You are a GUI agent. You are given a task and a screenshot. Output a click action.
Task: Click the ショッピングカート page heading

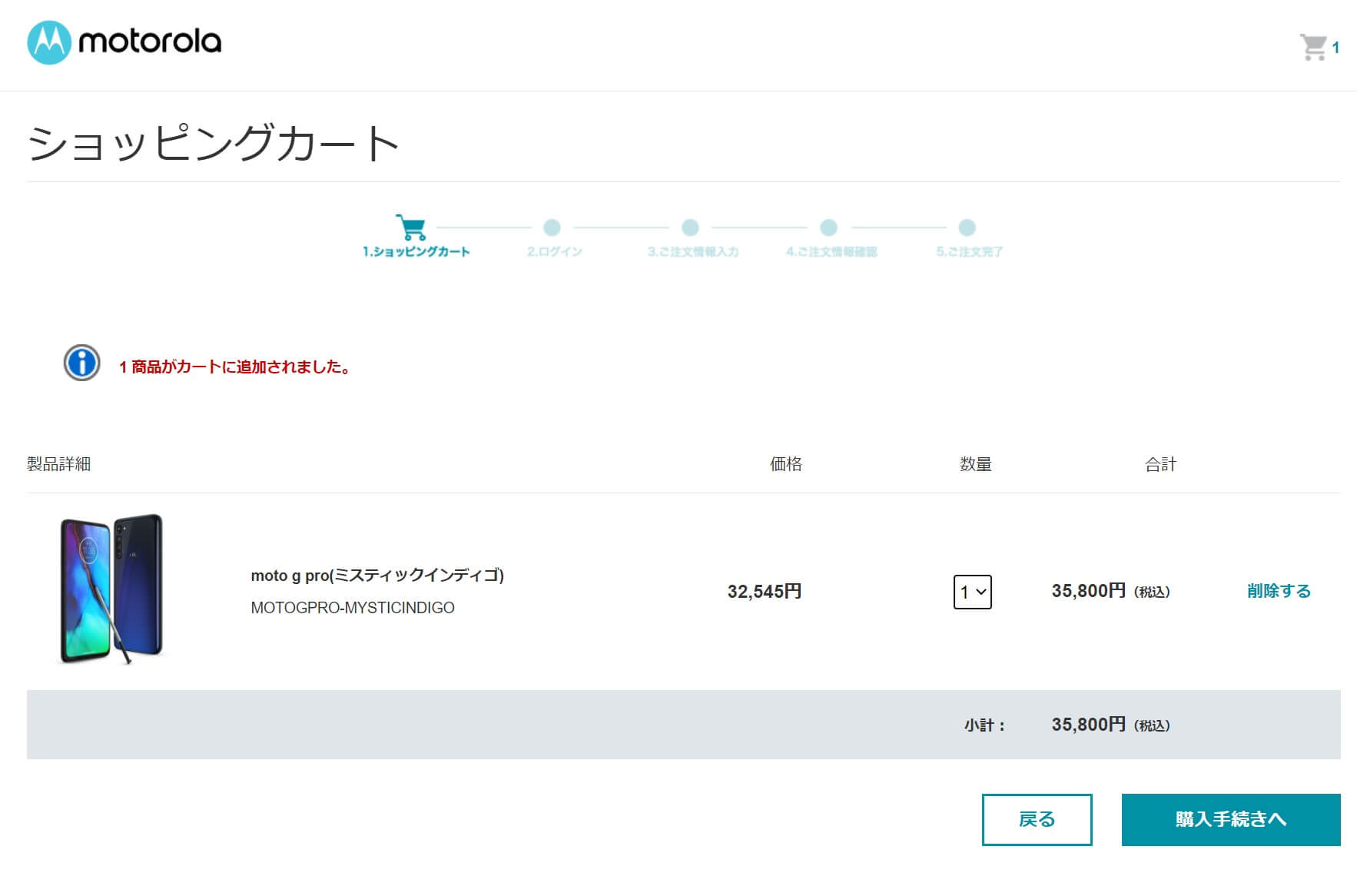(x=213, y=143)
